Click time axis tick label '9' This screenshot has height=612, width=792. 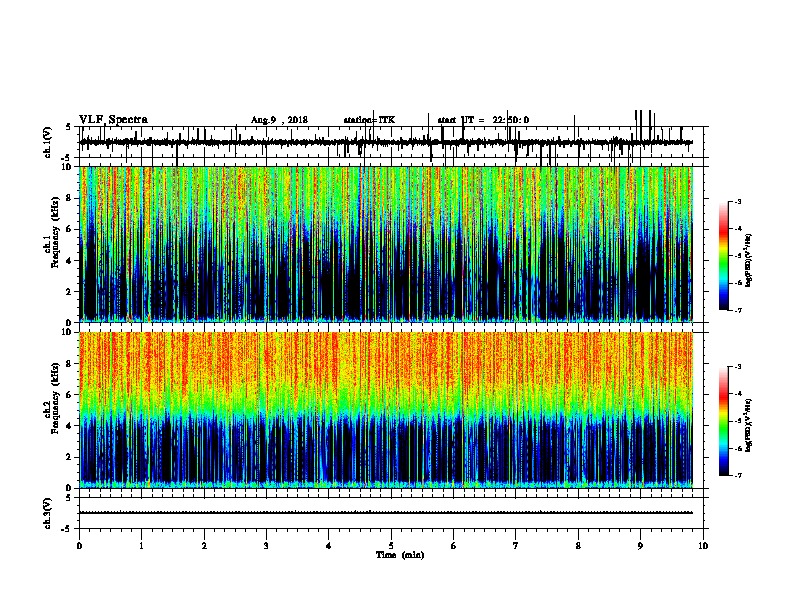(640, 546)
